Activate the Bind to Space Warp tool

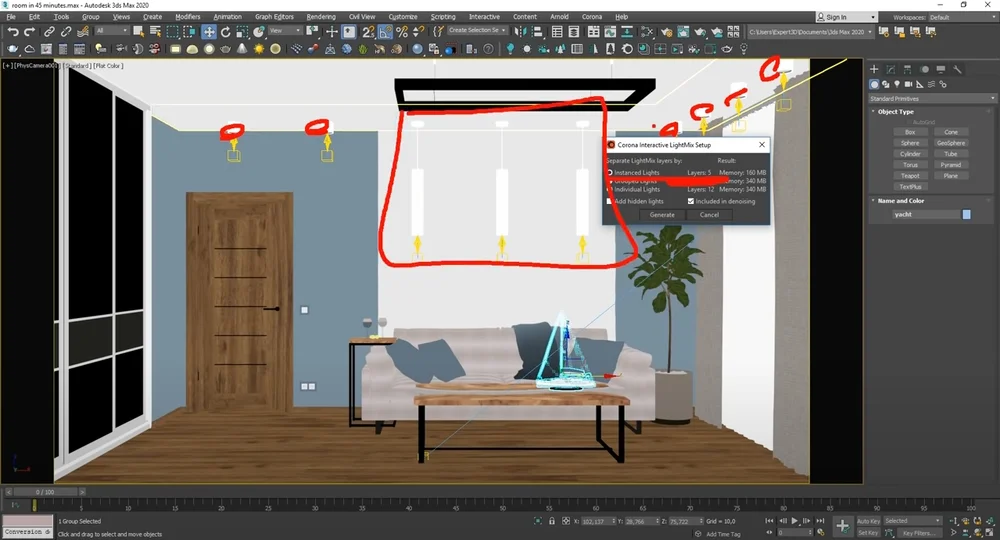83,31
